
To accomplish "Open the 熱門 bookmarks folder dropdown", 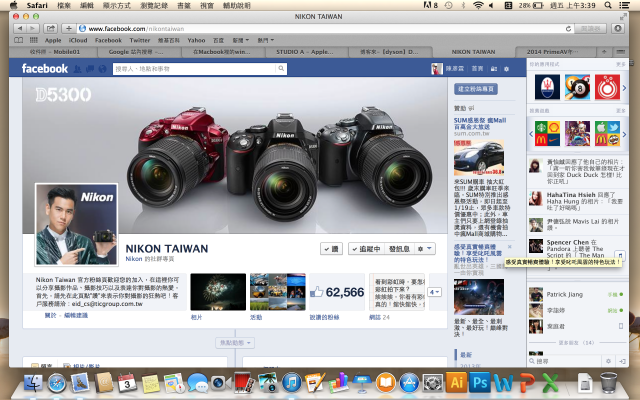I will point(265,40).
